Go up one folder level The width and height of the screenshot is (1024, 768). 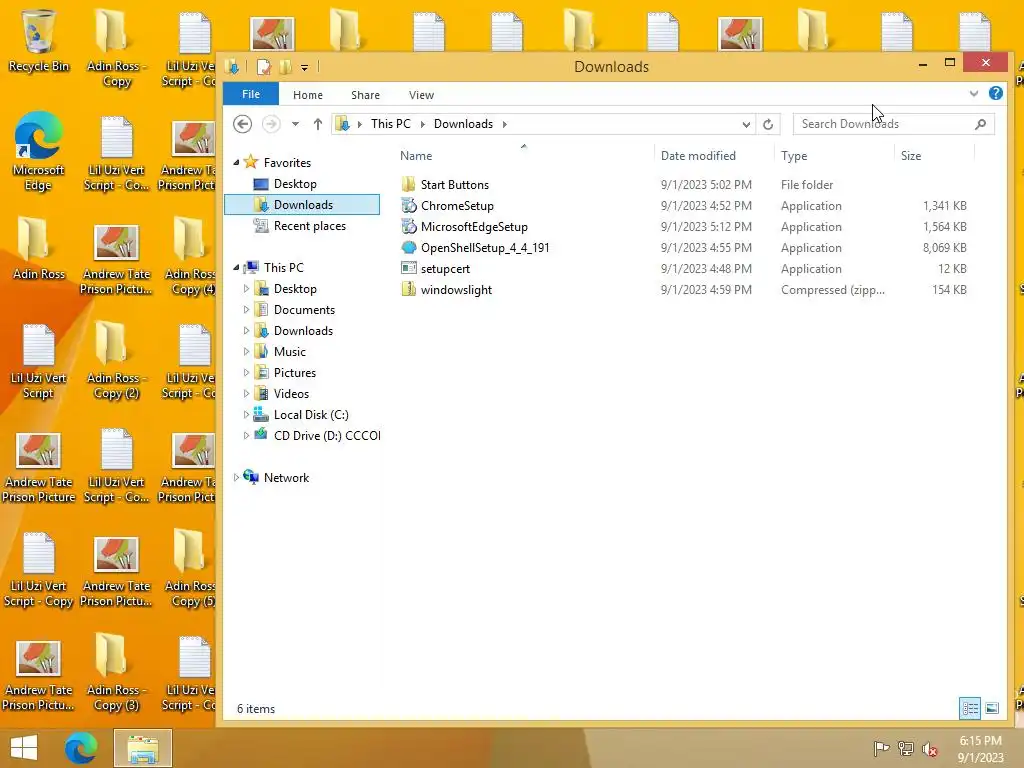tap(317, 124)
